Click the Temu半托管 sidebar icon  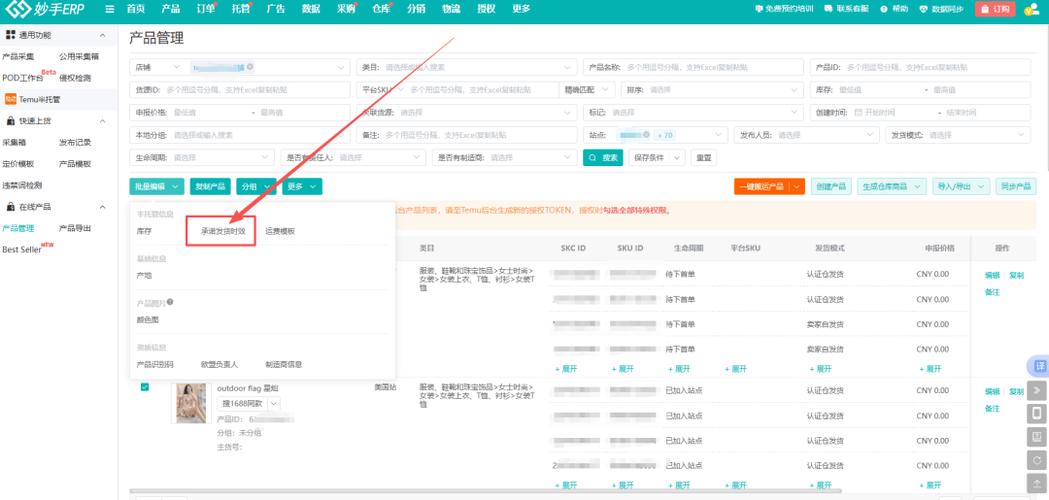click(x=10, y=99)
